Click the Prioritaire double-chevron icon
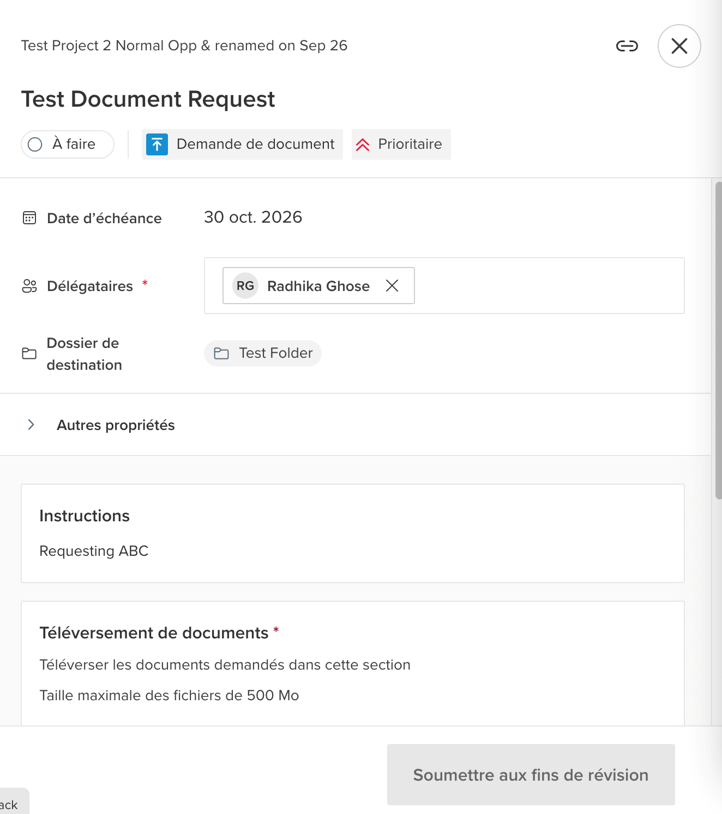The width and height of the screenshot is (722, 814). click(362, 145)
